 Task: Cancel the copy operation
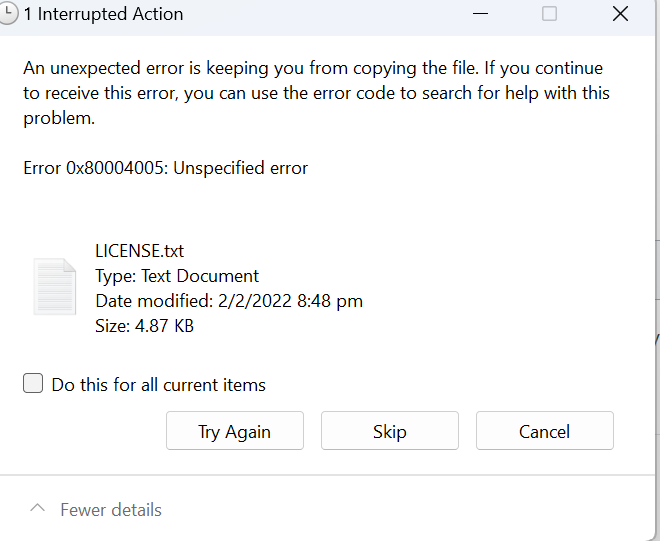(x=544, y=432)
